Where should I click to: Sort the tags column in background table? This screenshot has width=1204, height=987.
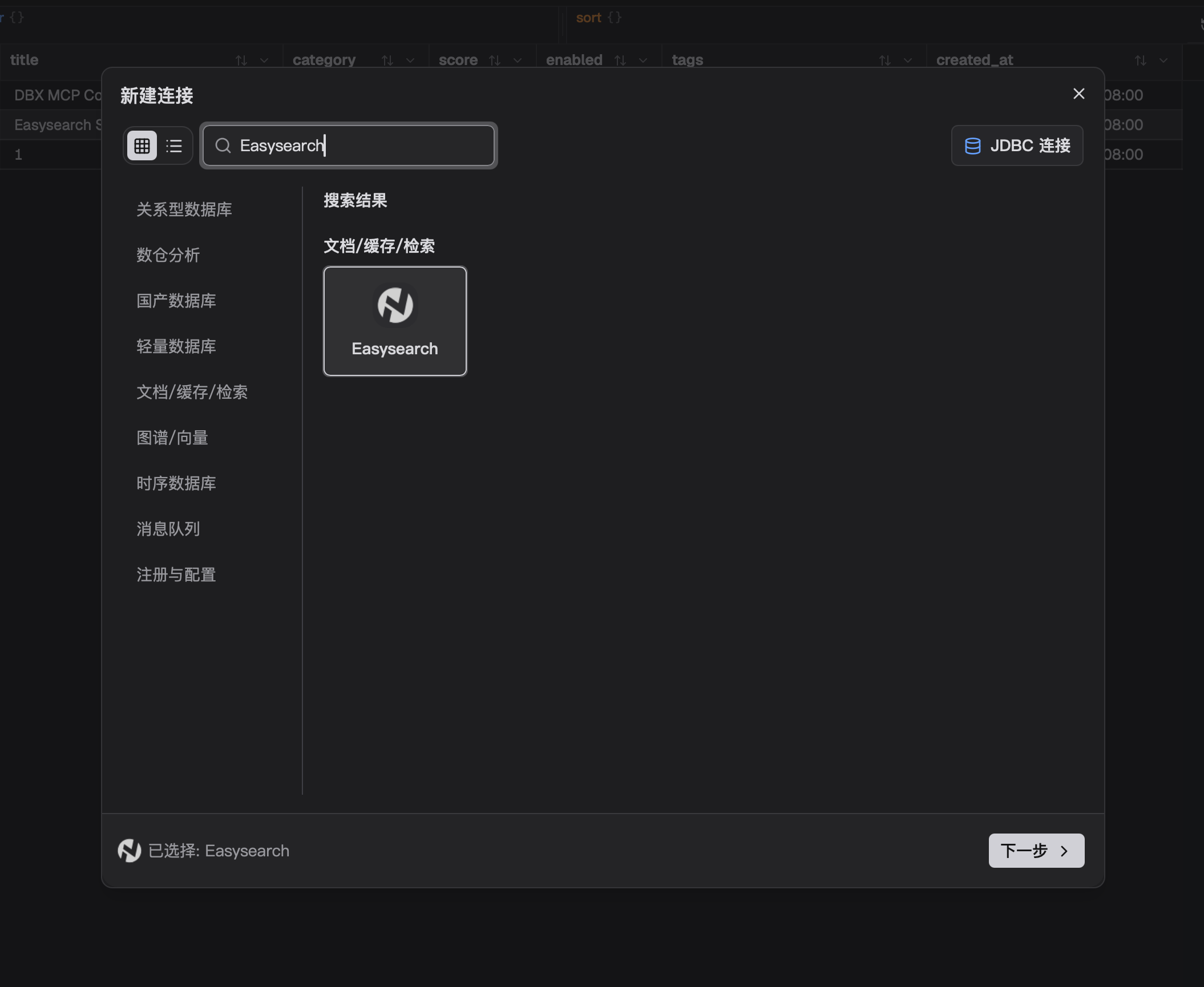coord(885,60)
